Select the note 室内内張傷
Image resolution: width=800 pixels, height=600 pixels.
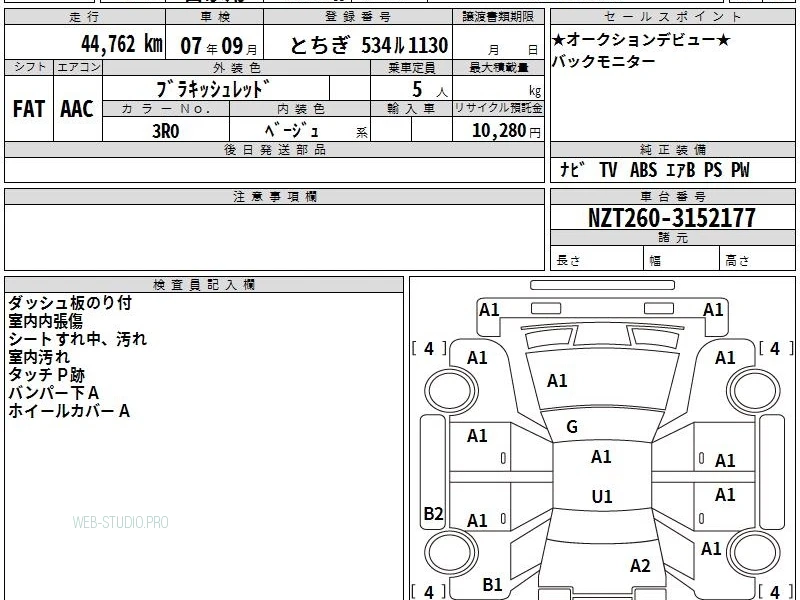point(45,321)
